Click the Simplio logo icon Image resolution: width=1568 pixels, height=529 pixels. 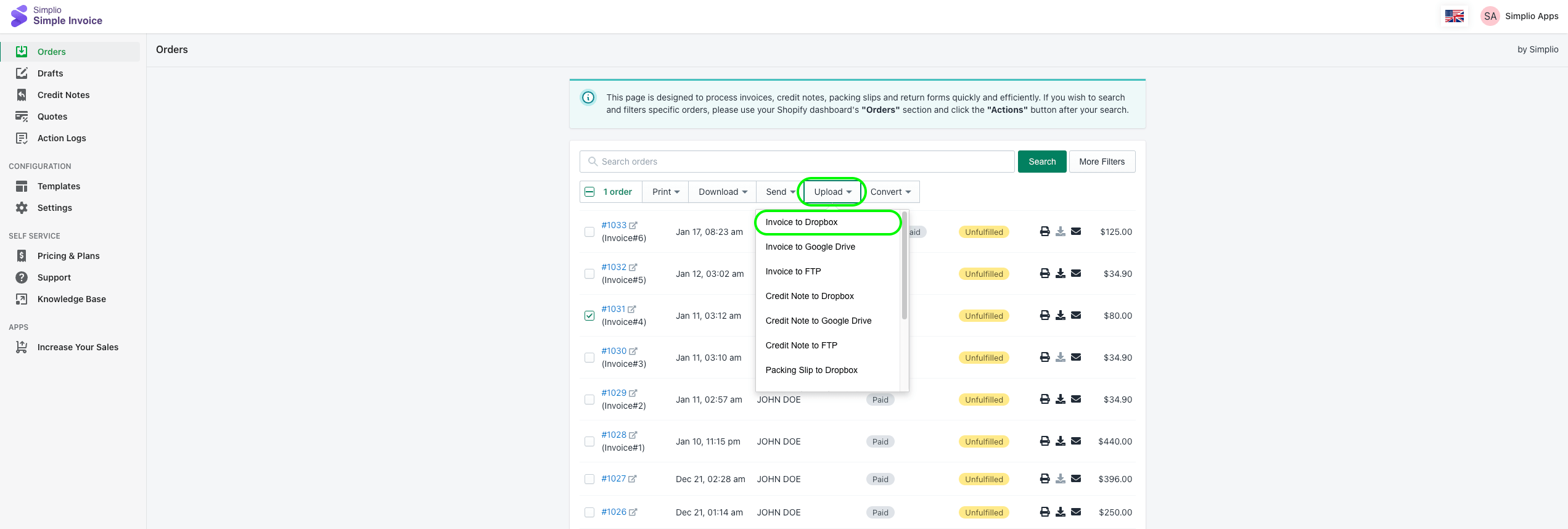[19, 16]
